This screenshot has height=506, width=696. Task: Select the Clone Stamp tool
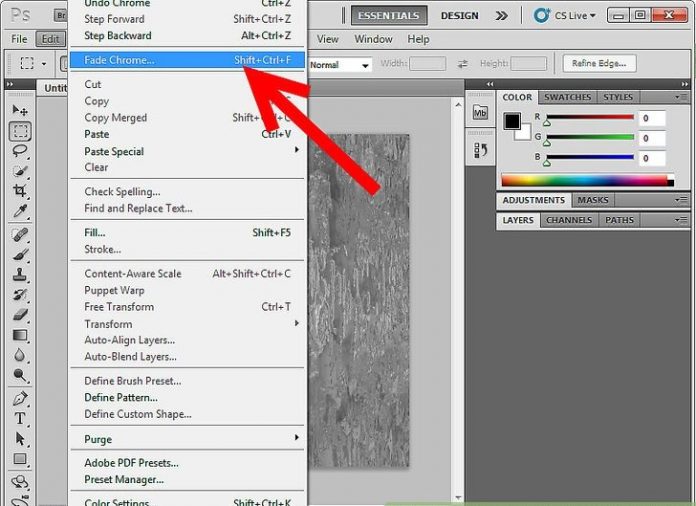pyautogui.click(x=20, y=275)
